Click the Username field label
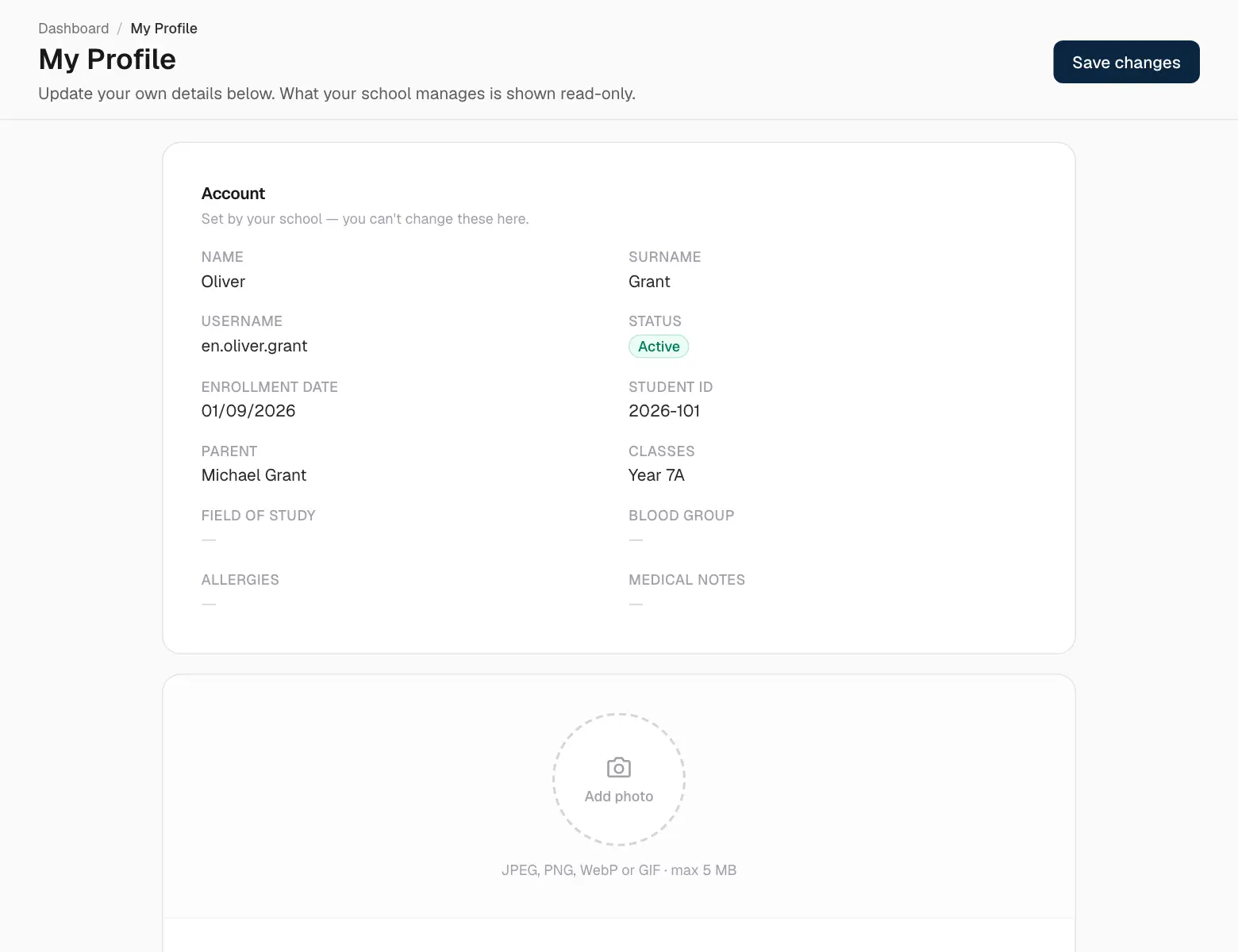1238x952 pixels. (x=241, y=321)
